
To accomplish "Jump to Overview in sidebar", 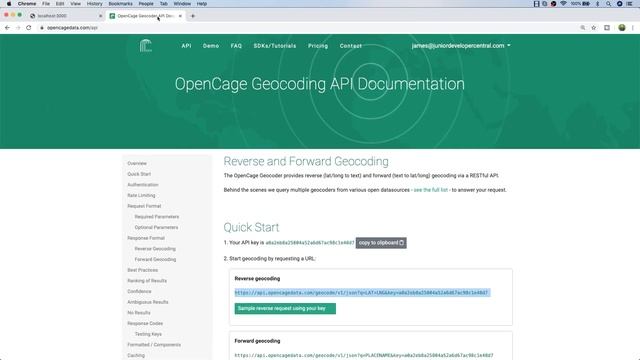I will [x=137, y=163].
